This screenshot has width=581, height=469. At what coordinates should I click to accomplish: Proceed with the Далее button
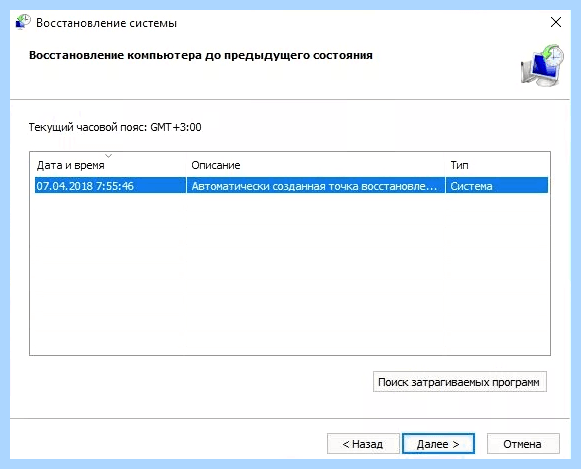(x=438, y=443)
